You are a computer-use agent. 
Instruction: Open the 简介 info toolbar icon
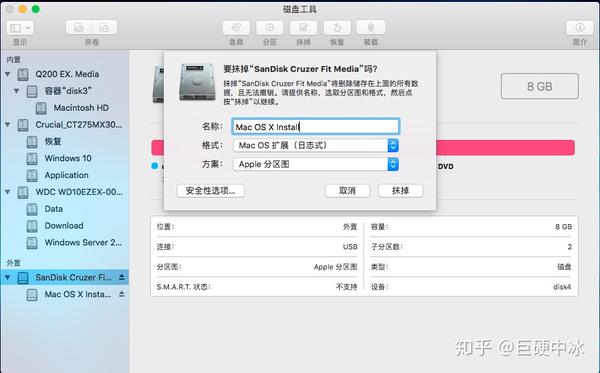[x=580, y=28]
